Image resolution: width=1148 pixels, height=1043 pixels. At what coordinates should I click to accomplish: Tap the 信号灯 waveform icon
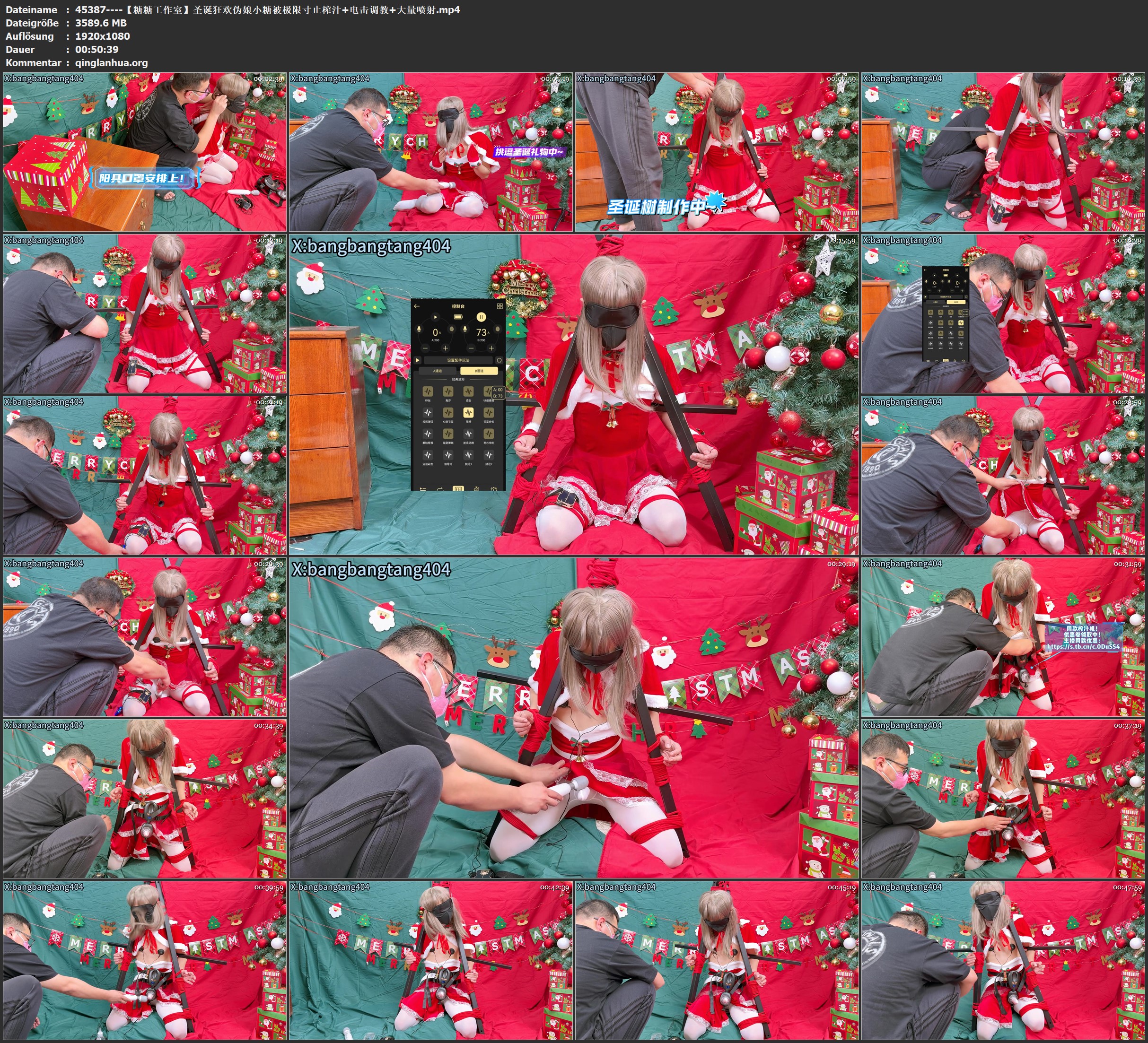pos(448,455)
